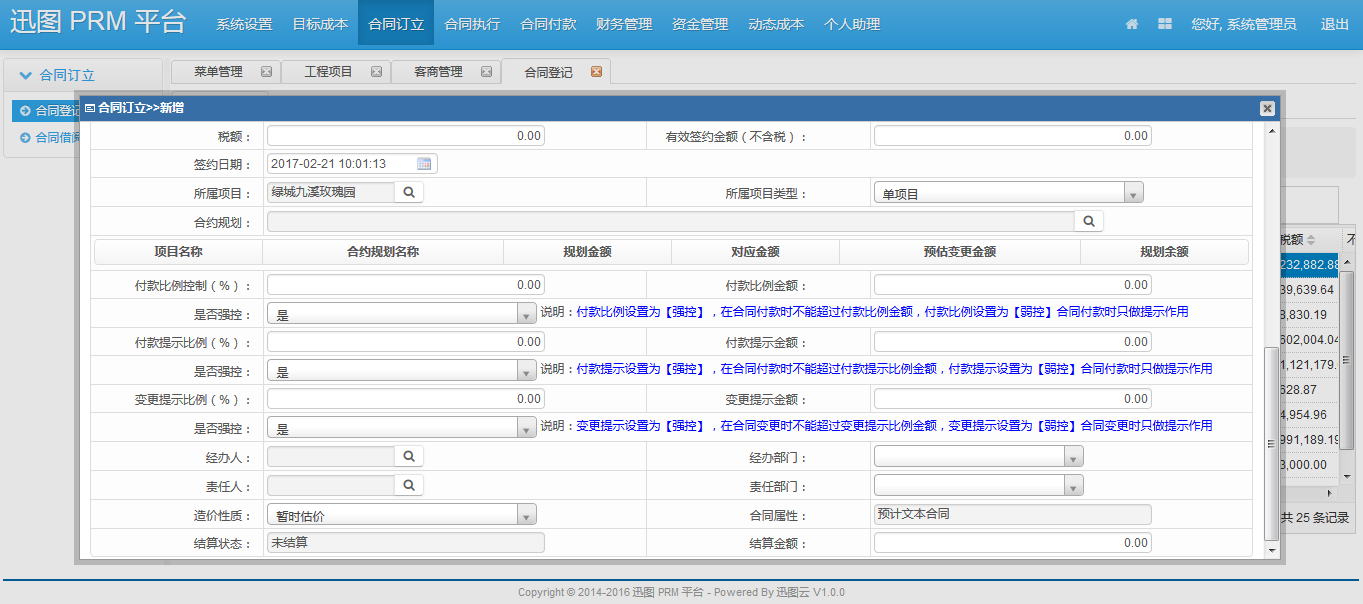Switch to 工程项目 tab
Screen dimensions: 1363x604
point(329,72)
